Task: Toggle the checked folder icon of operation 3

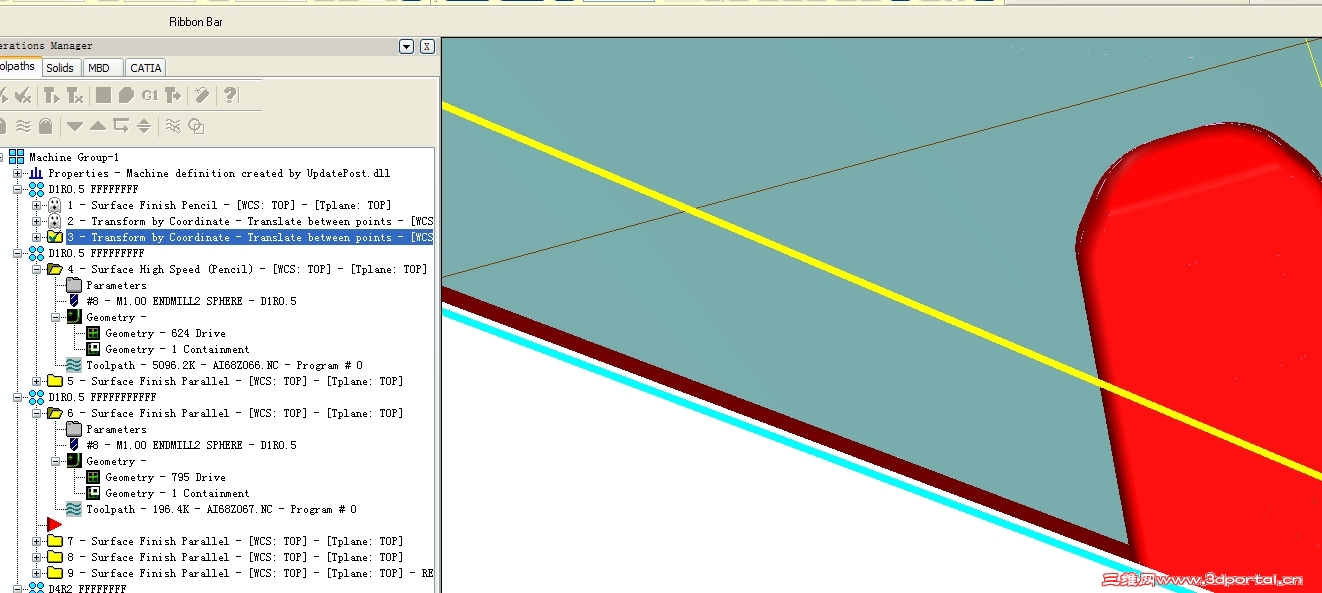Action: click(x=55, y=237)
